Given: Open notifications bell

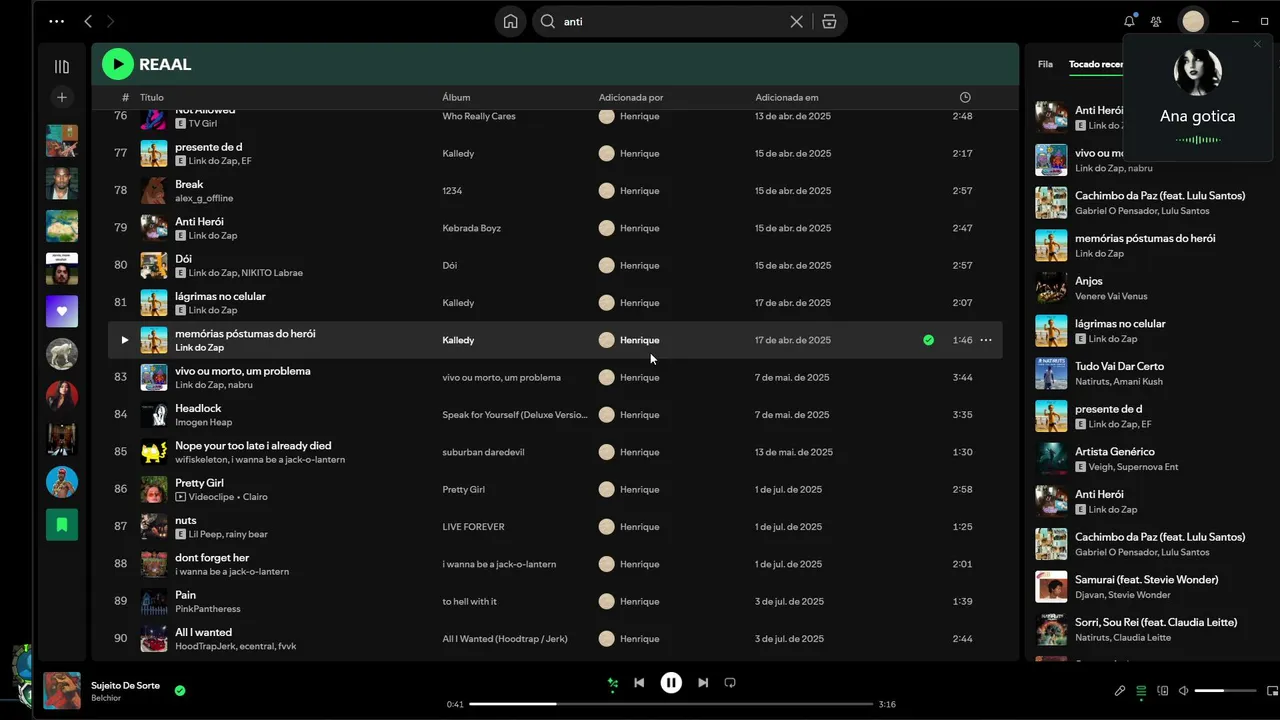Looking at the screenshot, I should (1129, 21).
